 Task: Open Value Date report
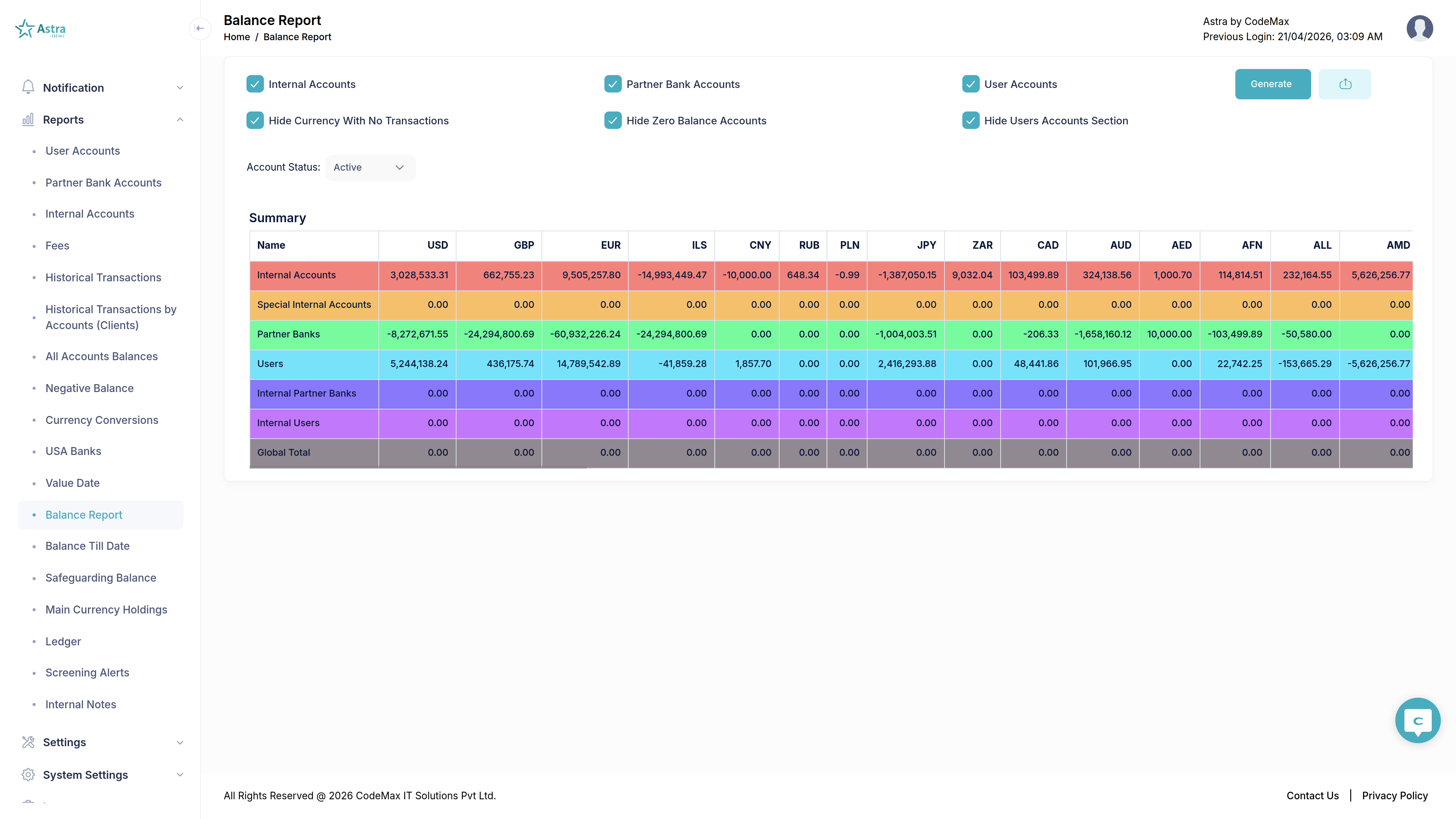coord(72,483)
